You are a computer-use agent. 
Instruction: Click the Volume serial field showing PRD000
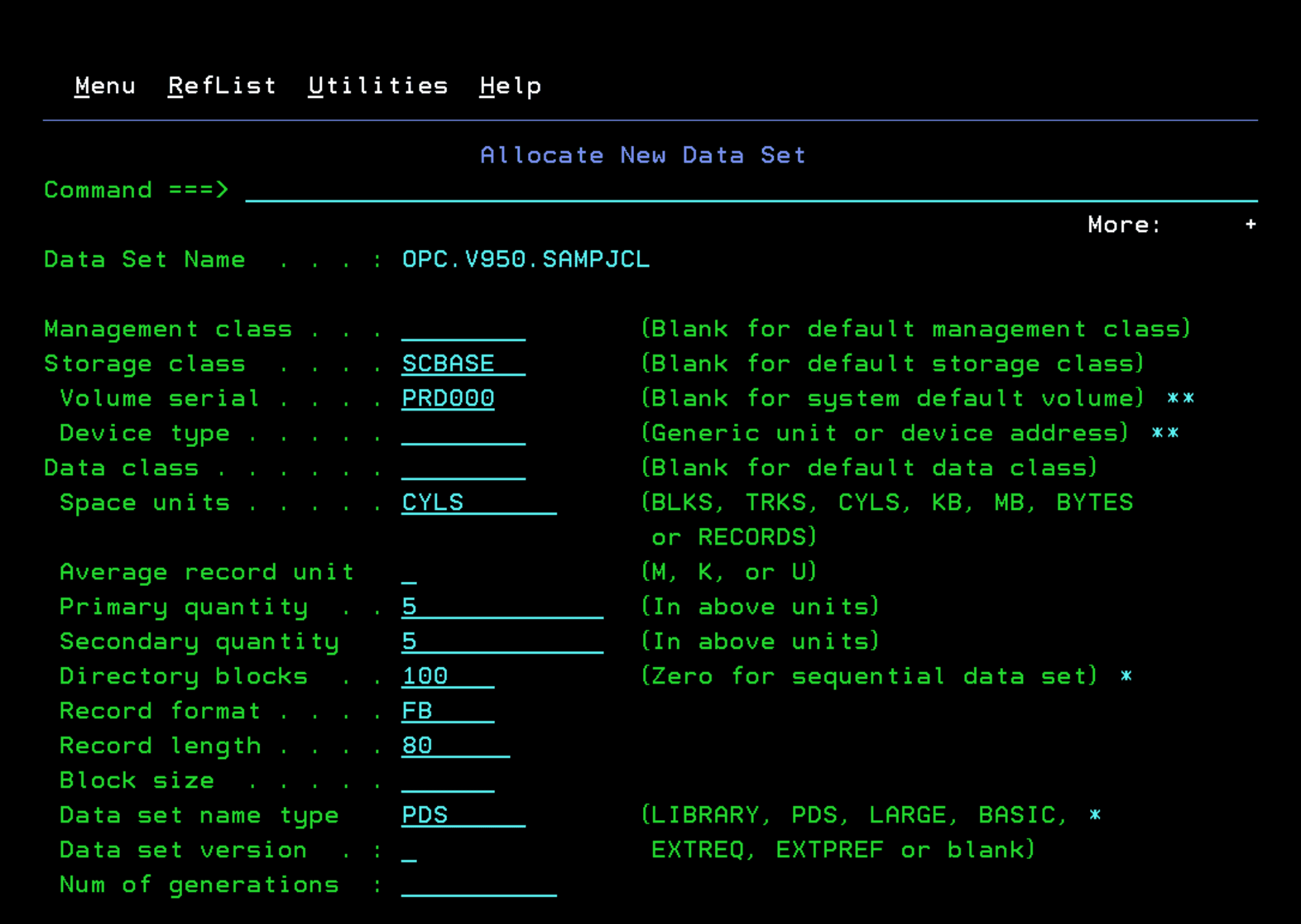[447, 398]
